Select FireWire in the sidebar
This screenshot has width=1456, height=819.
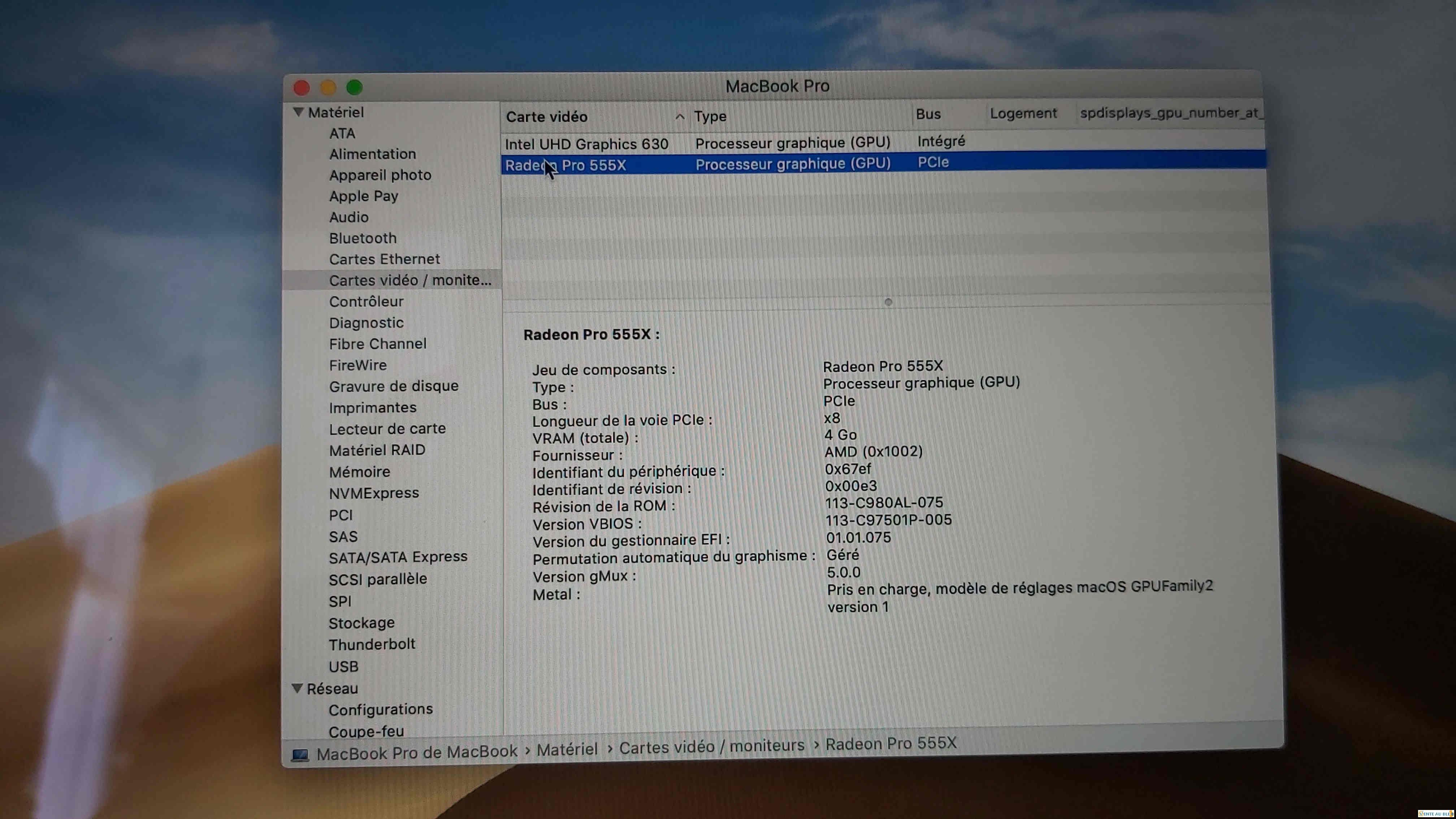[x=358, y=365]
